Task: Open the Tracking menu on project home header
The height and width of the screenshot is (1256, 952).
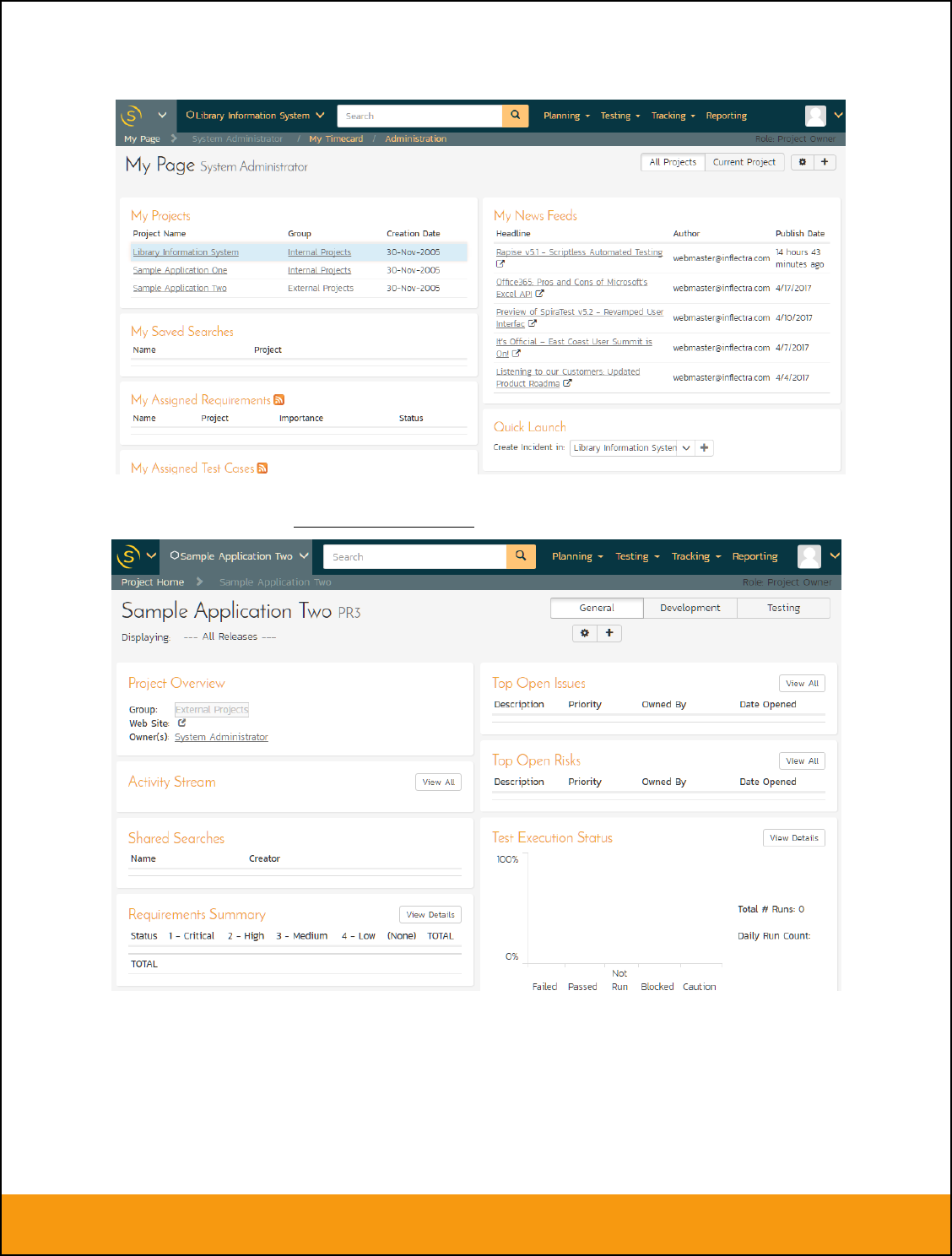Action: click(696, 556)
